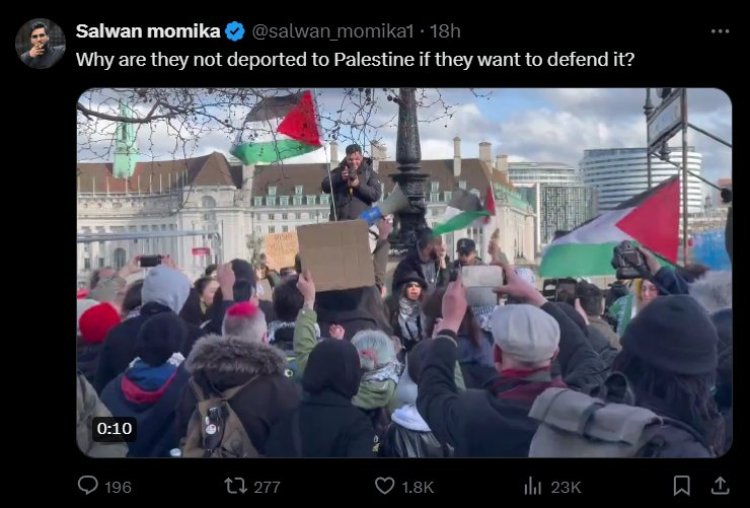Click the blue verified badge
The height and width of the screenshot is (508, 750).
click(235, 32)
